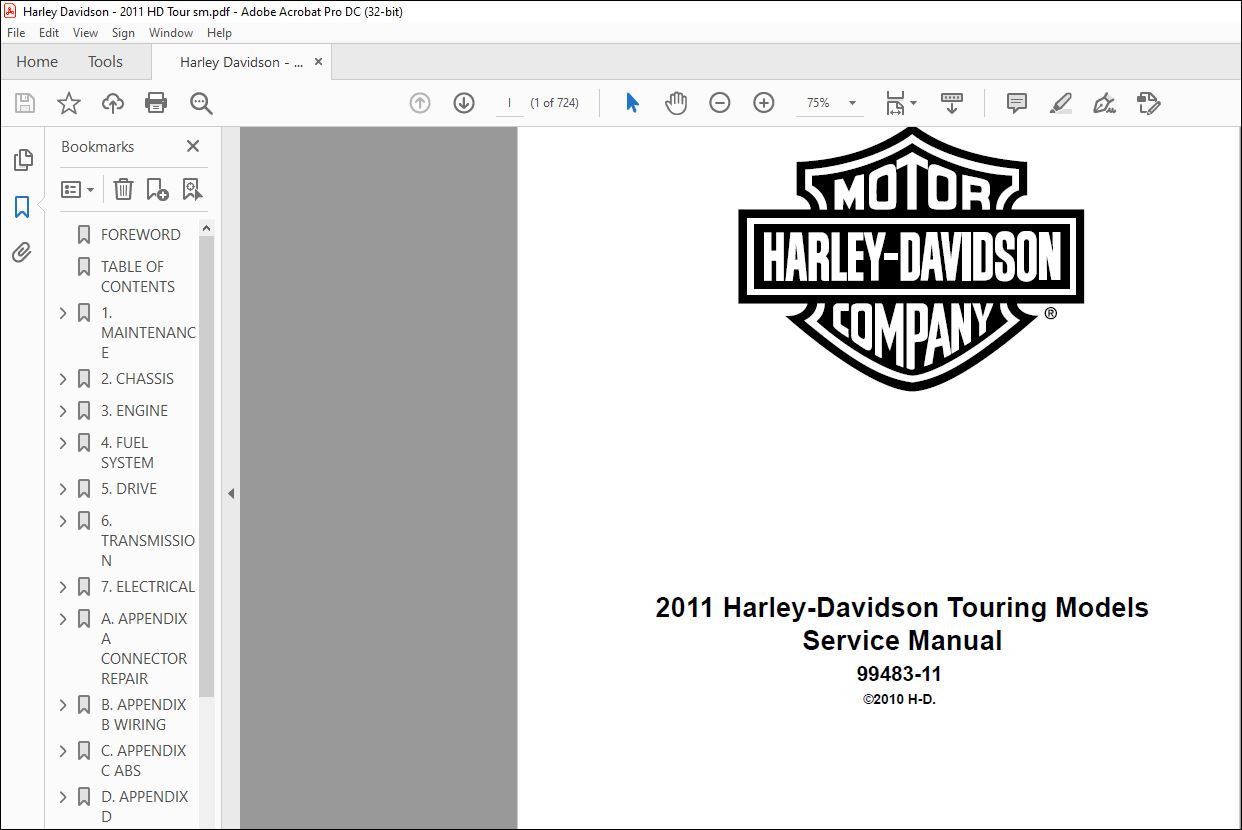Click the upload to cloud icon
Viewport: 1242px width, 830px height.
[113, 103]
